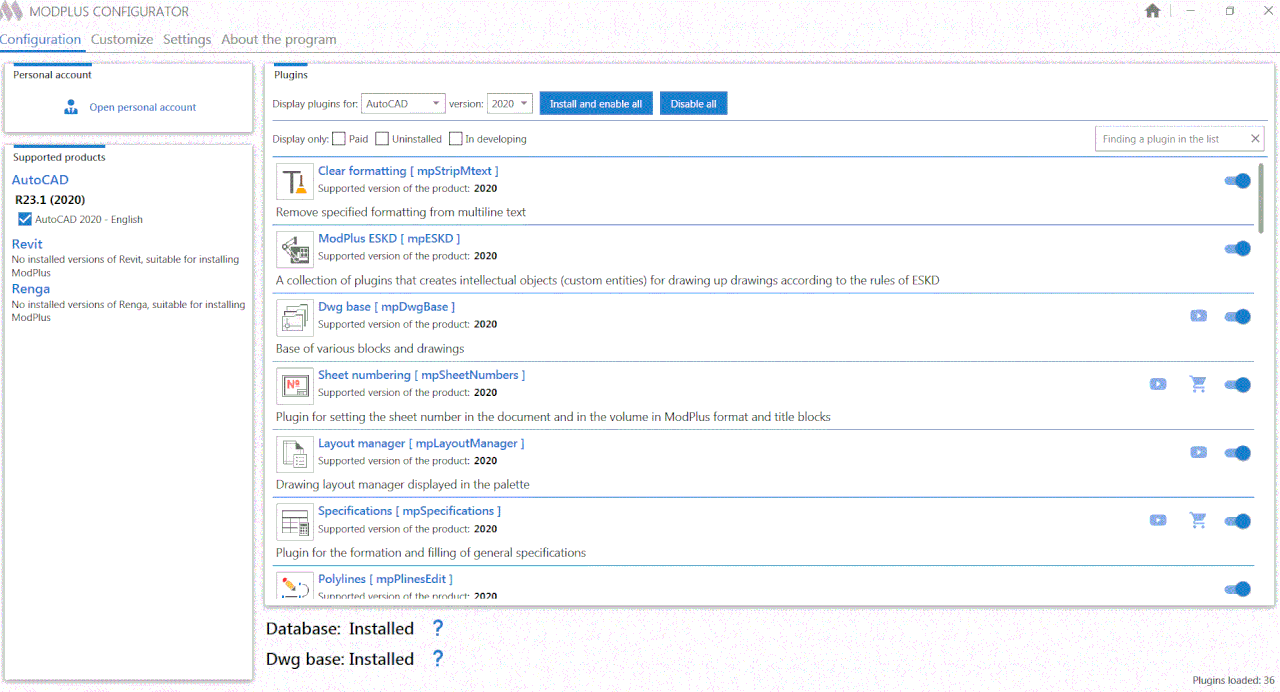Image resolution: width=1280 pixels, height=692 pixels.
Task: Toggle Polylines plugin switch
Action: pos(1238,589)
